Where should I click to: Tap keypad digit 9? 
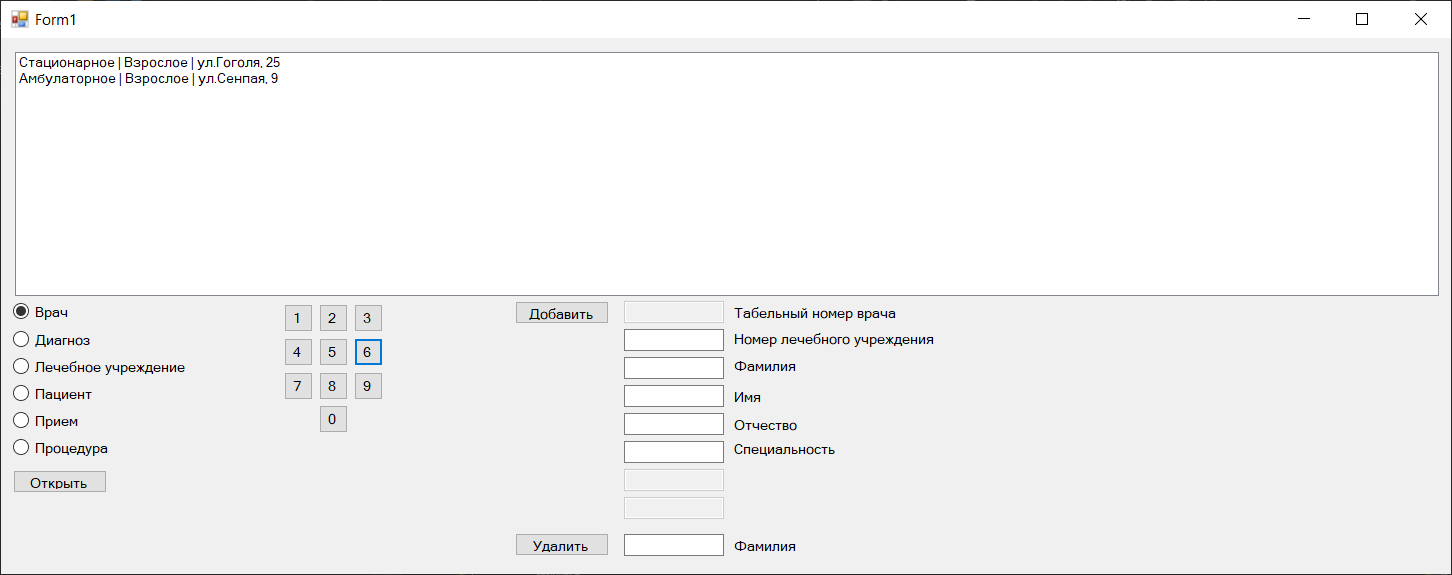368,385
